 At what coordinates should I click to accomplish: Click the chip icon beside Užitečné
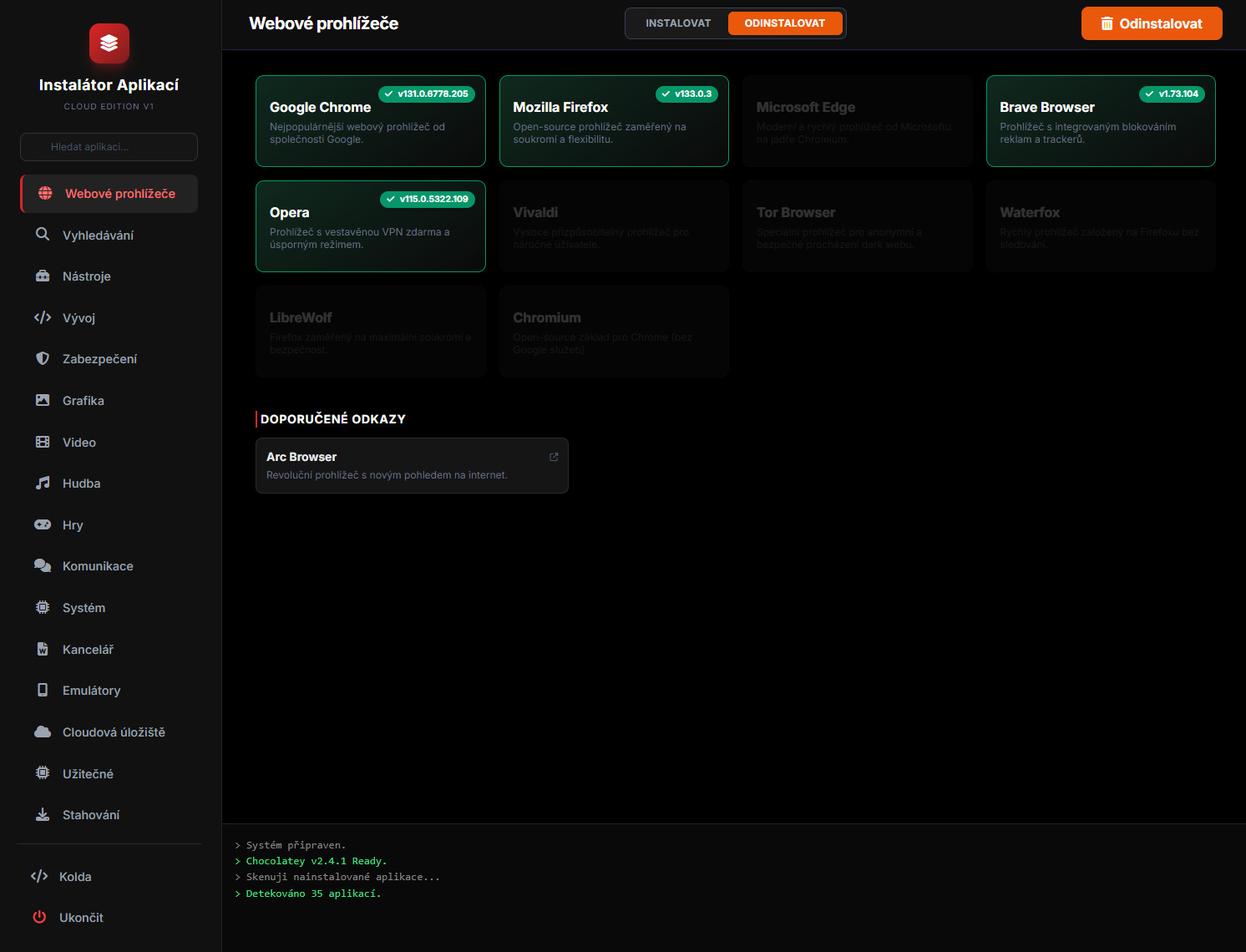tap(43, 773)
